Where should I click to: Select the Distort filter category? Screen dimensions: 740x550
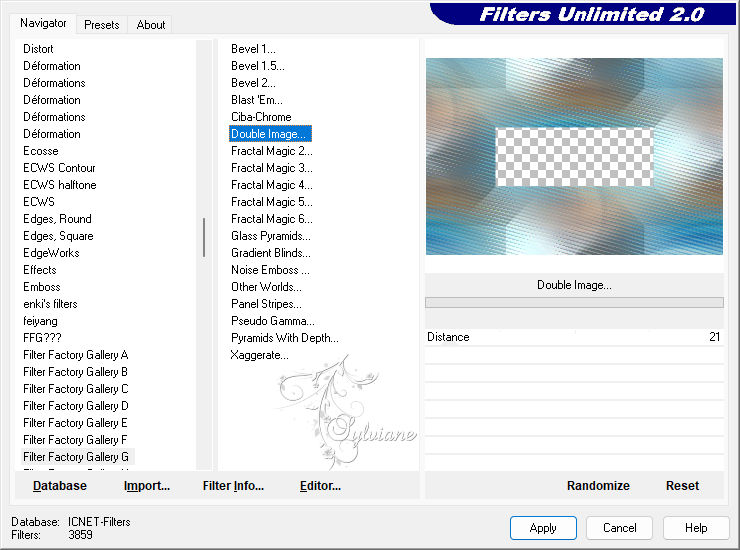(x=38, y=49)
